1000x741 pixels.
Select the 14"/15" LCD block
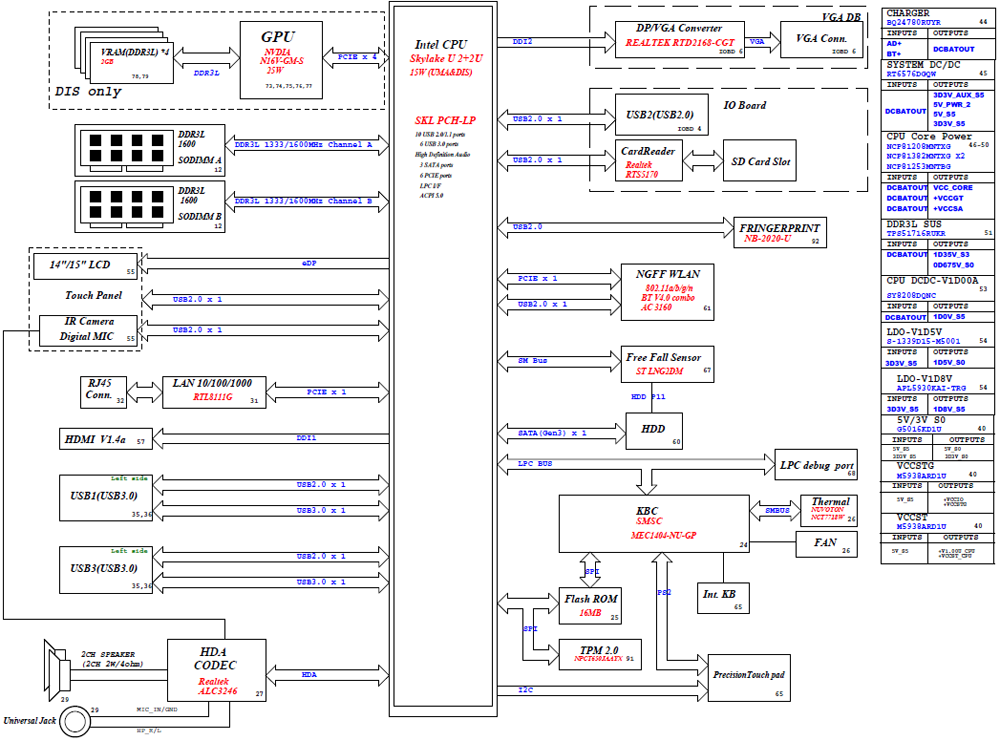[85, 266]
